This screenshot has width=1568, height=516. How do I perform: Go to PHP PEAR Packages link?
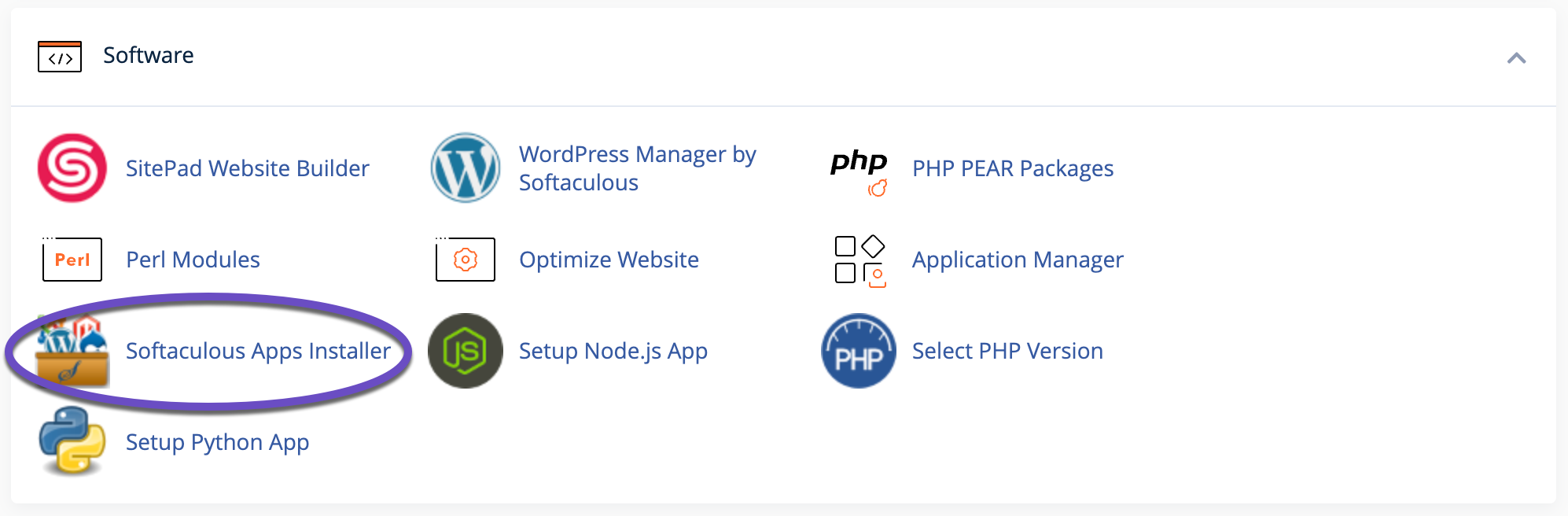pos(1013,168)
